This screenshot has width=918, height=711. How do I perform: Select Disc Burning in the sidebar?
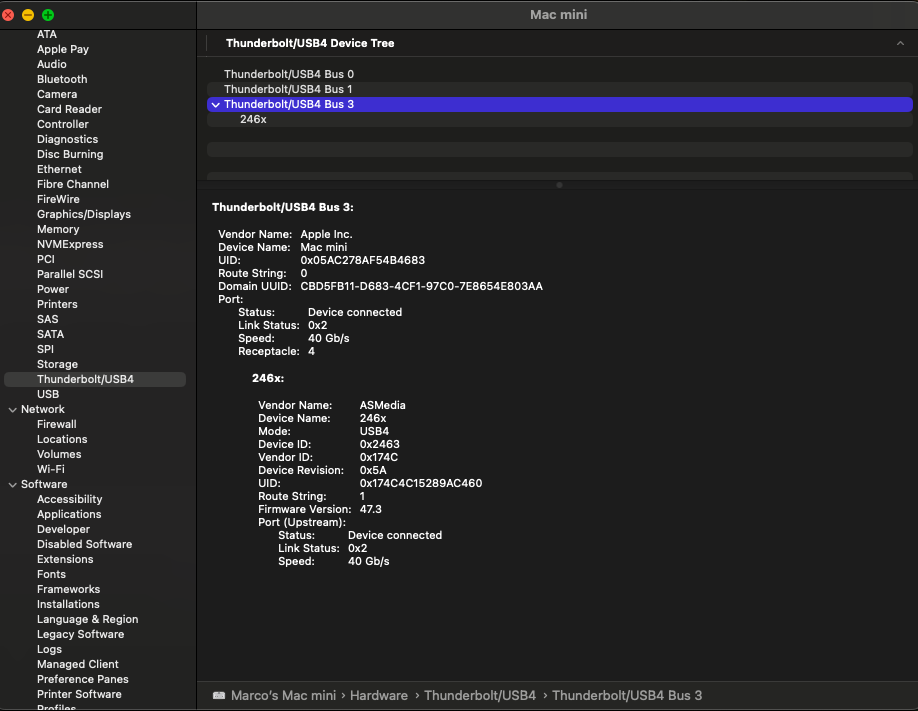pos(70,154)
